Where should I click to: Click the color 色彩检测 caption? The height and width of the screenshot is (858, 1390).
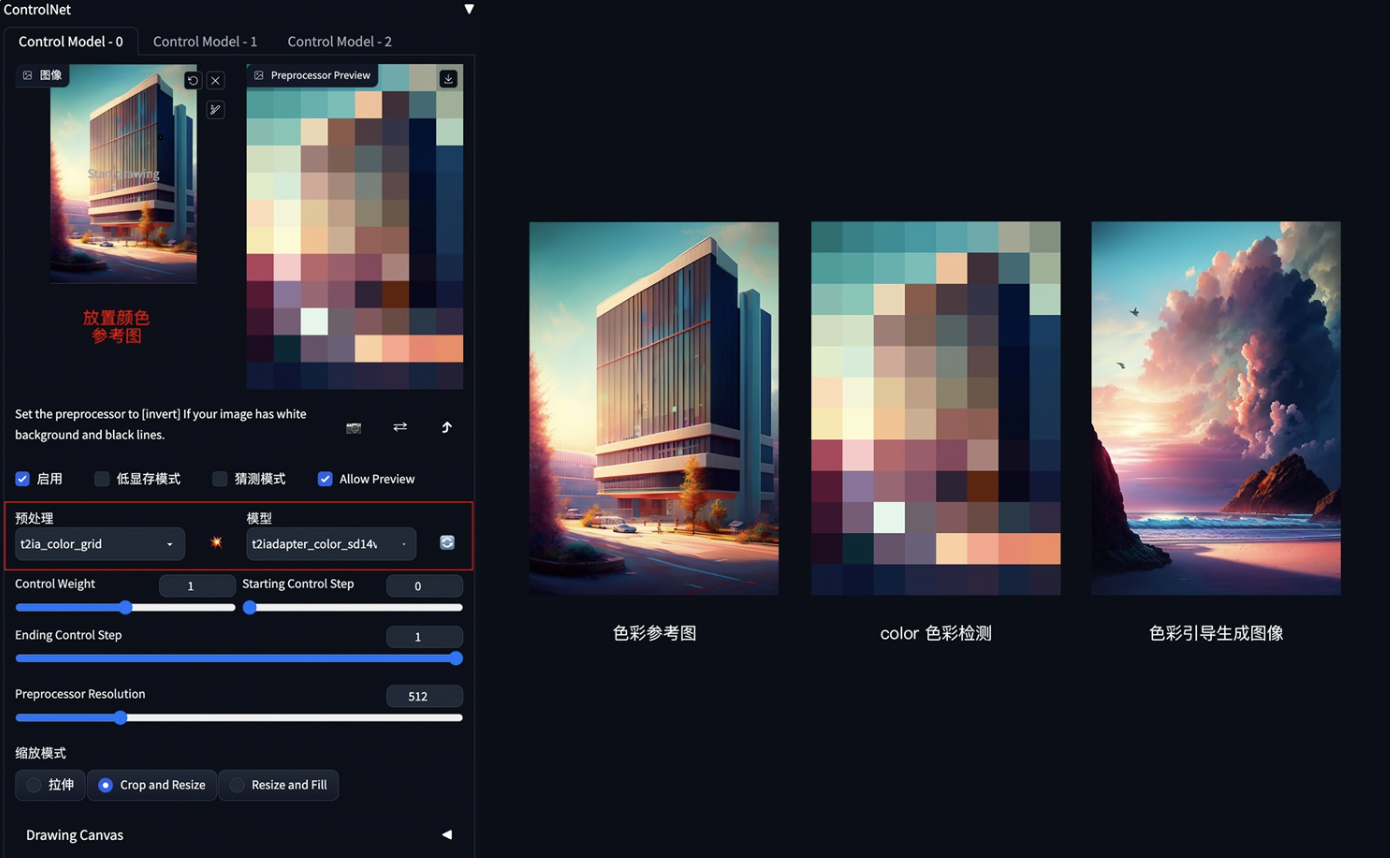(x=936, y=633)
